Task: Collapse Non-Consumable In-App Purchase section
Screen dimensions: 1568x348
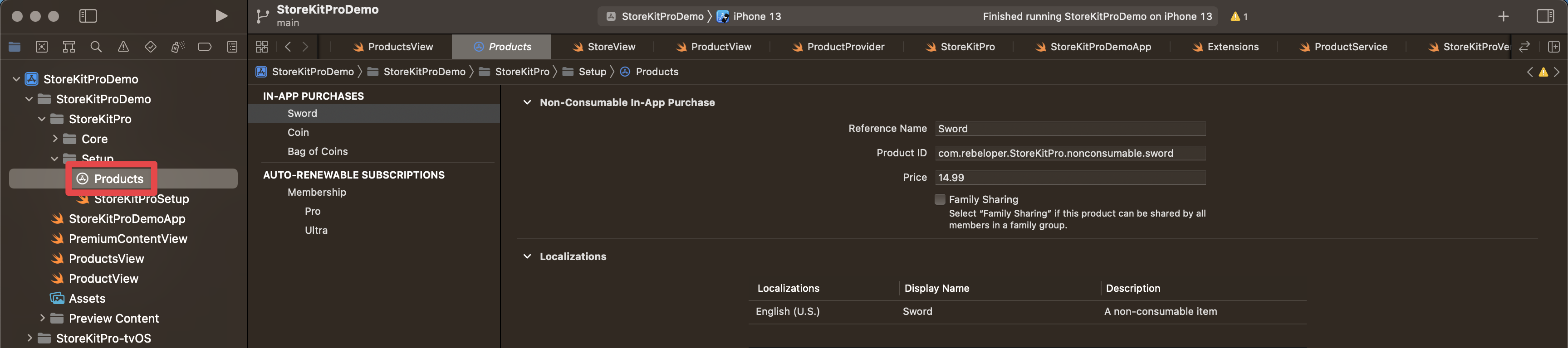Action: pyautogui.click(x=527, y=102)
